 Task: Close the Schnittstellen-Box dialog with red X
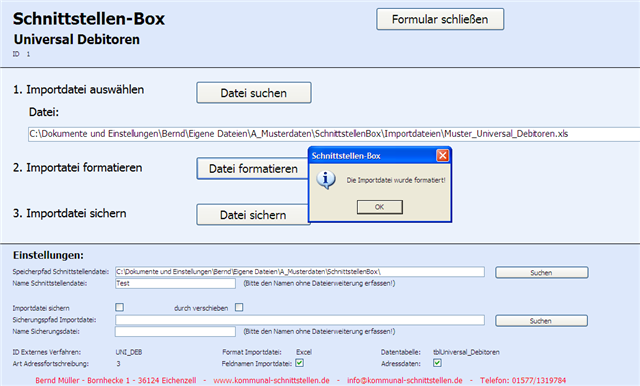tap(442, 155)
